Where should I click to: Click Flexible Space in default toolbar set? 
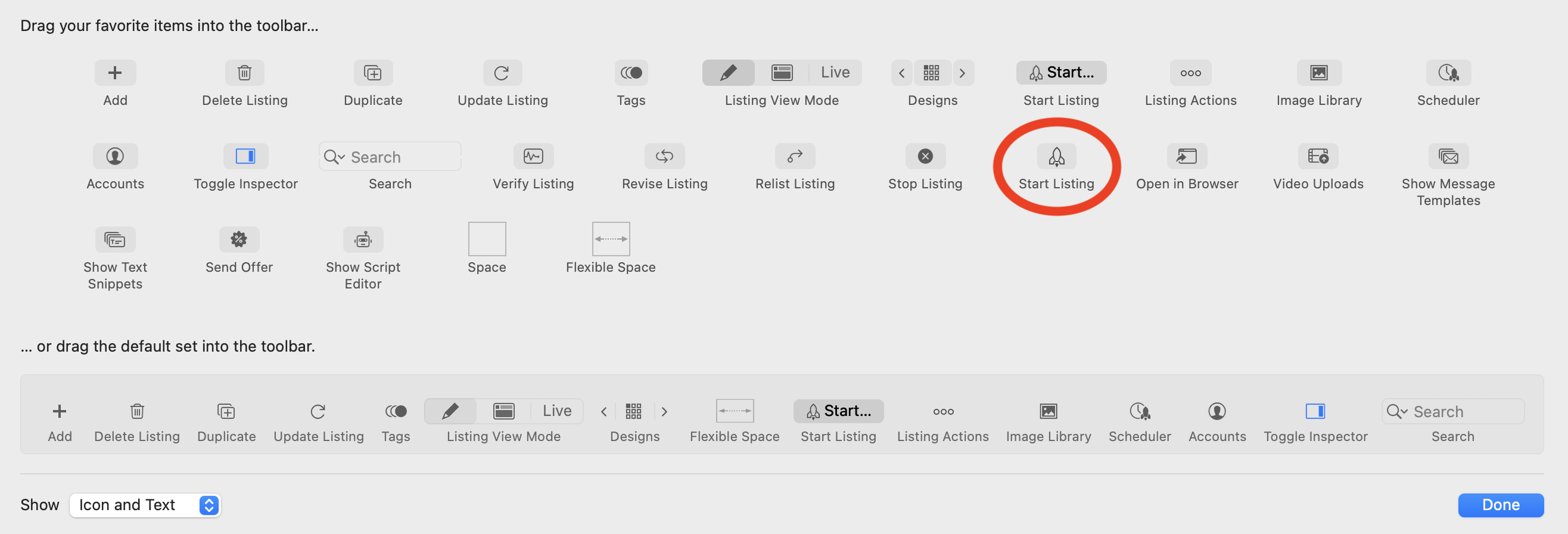click(735, 412)
